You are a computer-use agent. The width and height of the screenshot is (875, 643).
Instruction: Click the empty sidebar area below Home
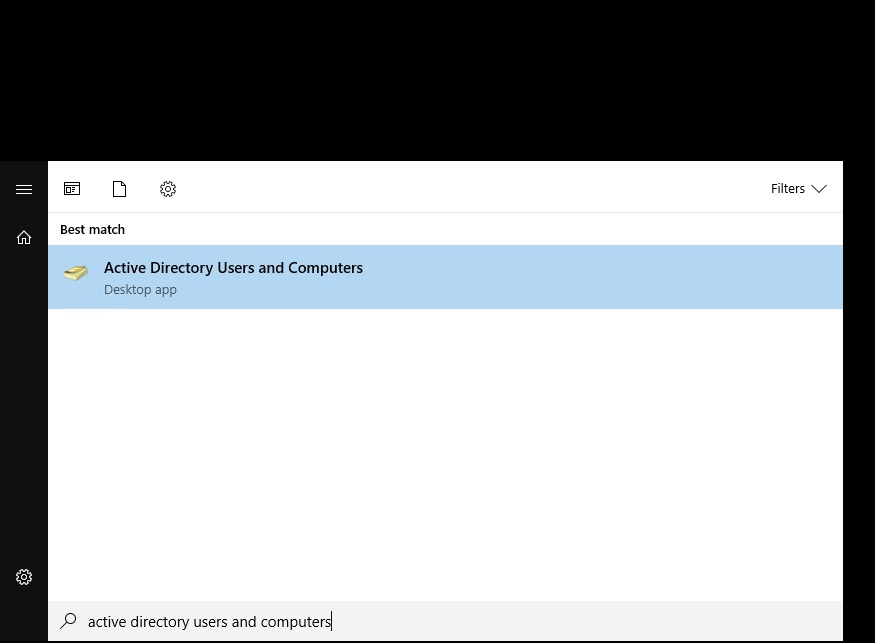[x=24, y=400]
